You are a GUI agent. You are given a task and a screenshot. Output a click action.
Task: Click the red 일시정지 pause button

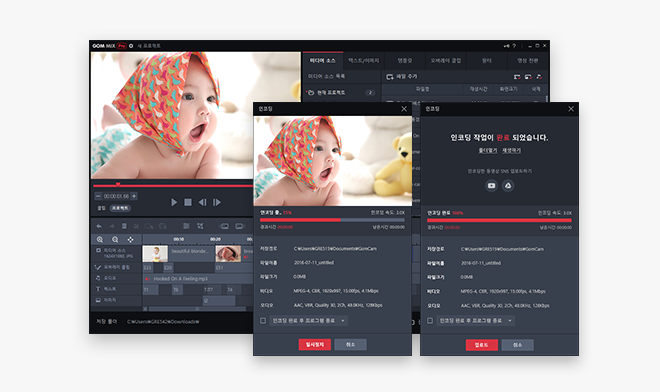[x=315, y=344]
